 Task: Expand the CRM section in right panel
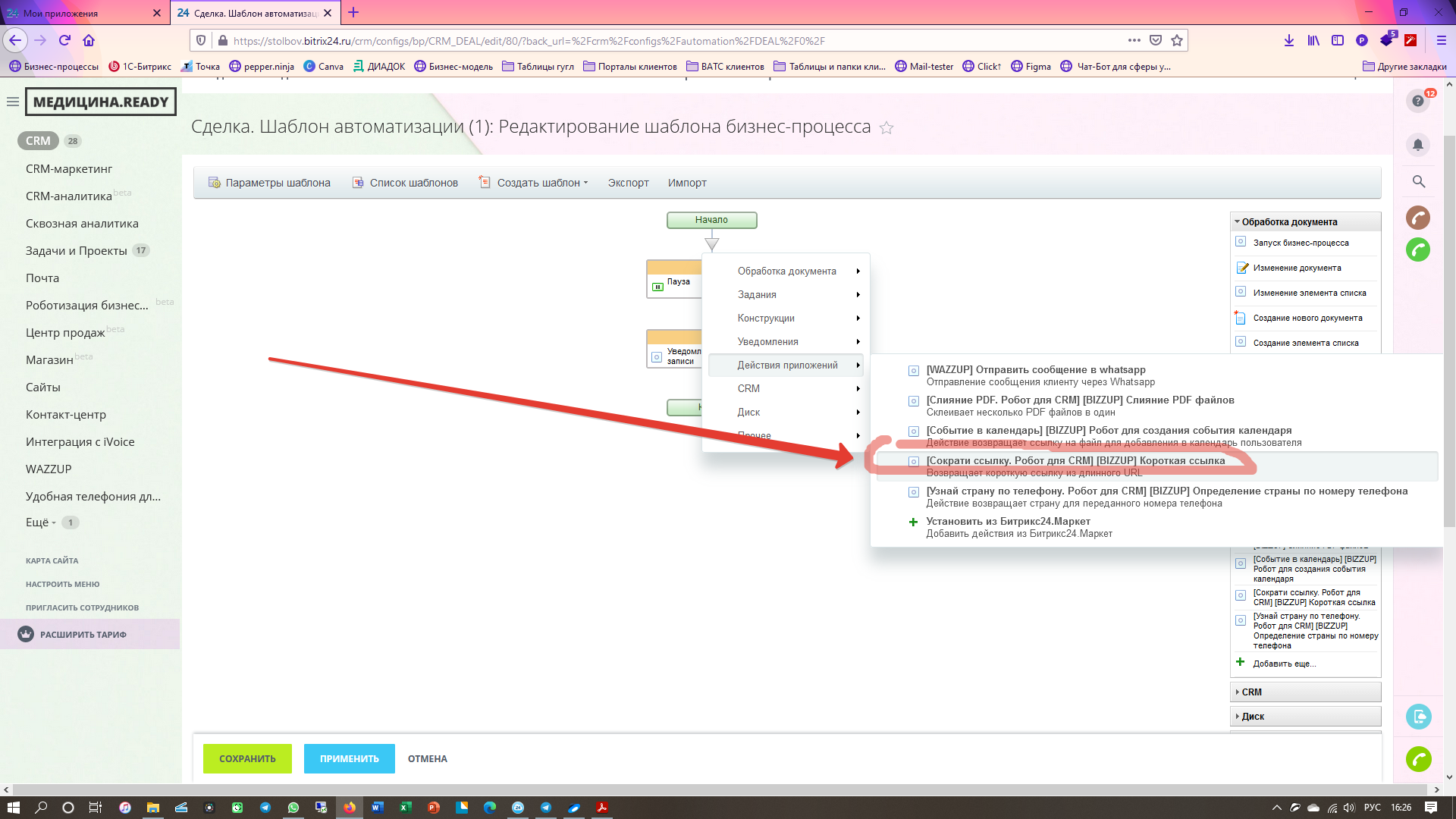coord(1251,692)
